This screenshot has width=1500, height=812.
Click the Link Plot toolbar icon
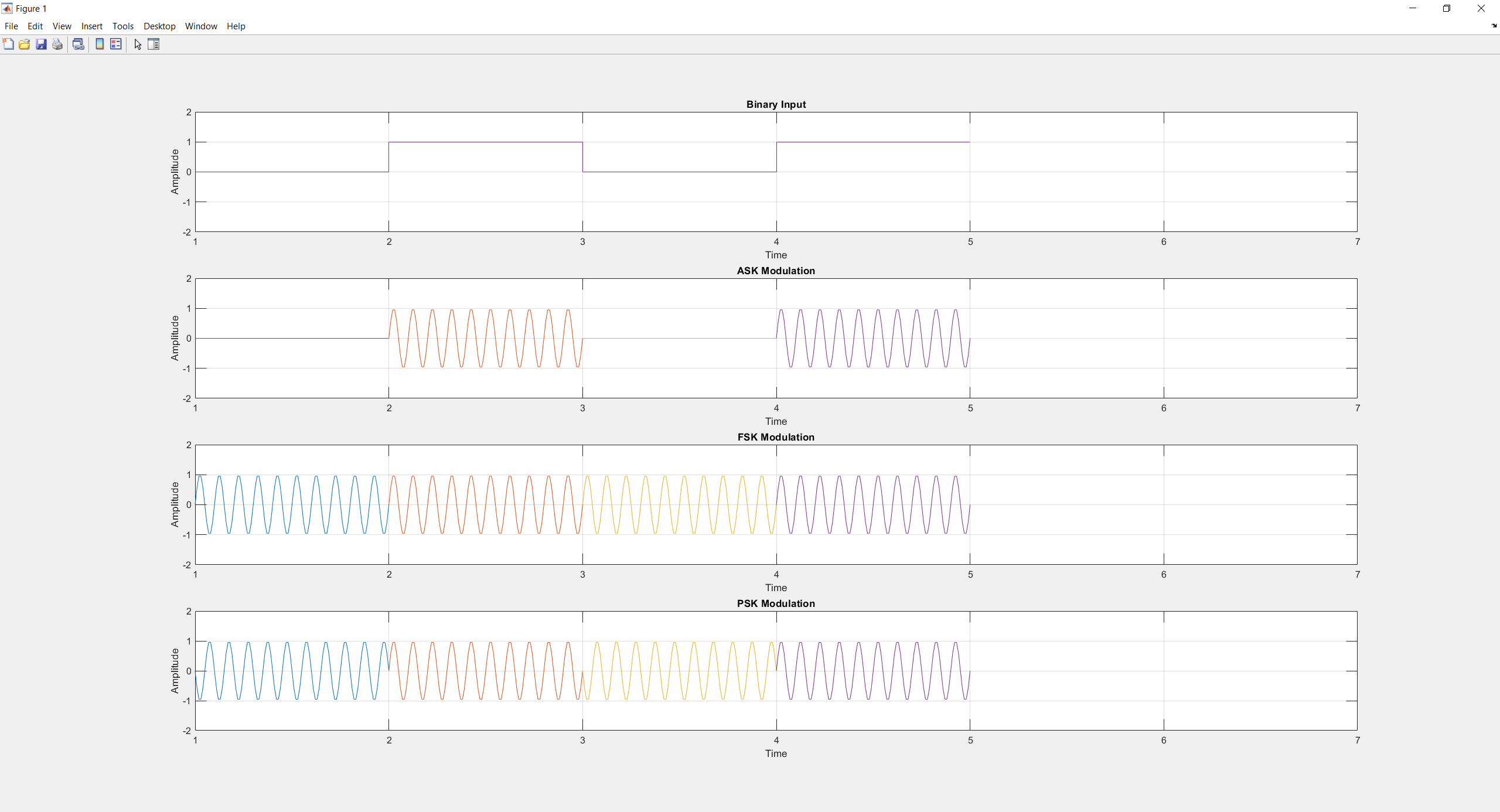coord(78,45)
